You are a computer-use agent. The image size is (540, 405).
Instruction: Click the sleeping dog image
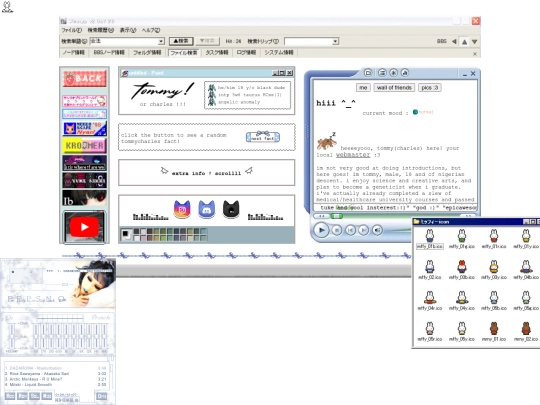(326, 141)
